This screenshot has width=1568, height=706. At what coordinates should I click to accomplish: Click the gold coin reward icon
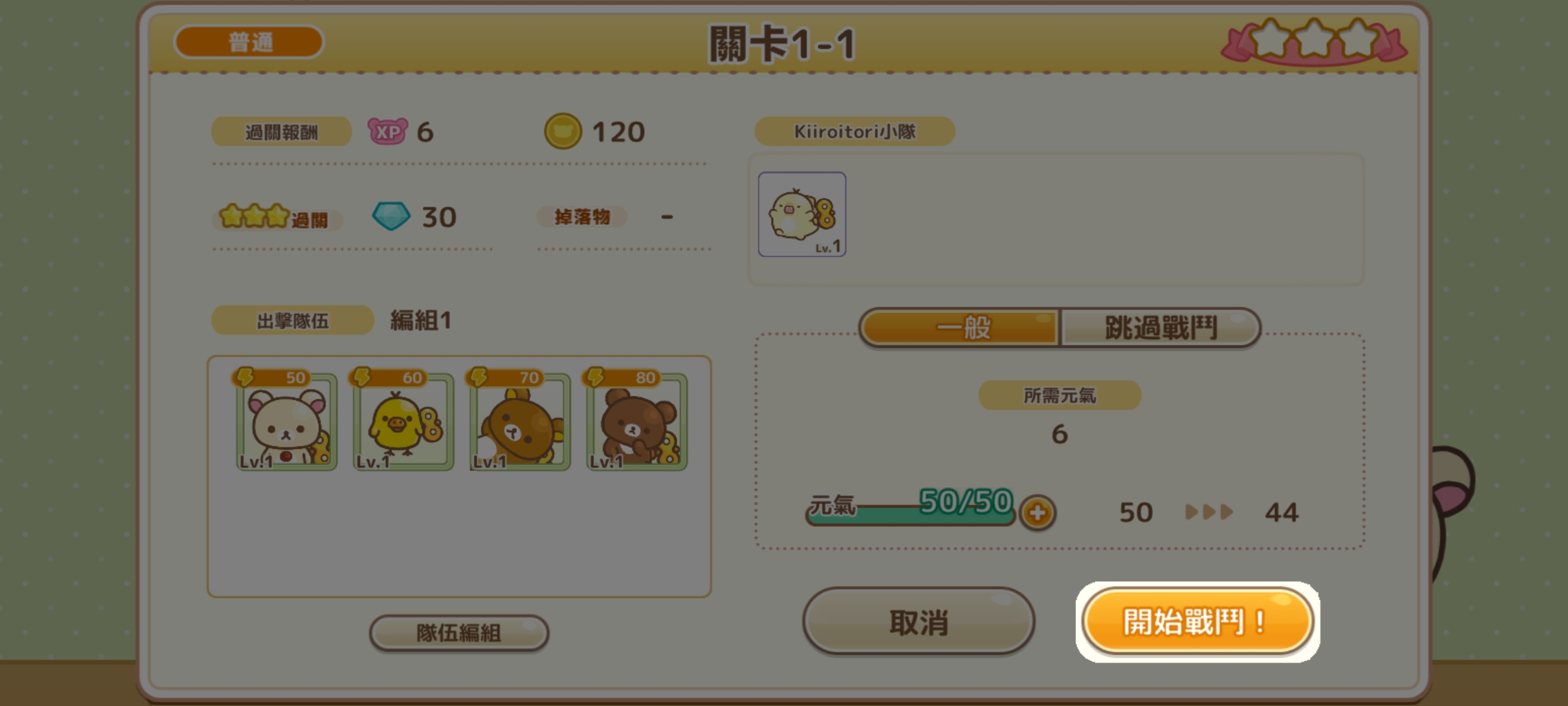pos(563,131)
